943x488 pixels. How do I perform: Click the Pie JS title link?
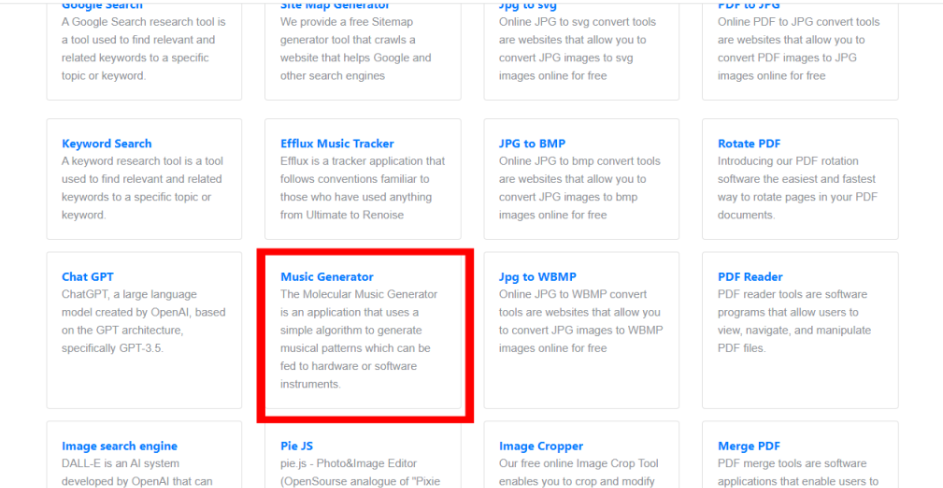coord(297,446)
